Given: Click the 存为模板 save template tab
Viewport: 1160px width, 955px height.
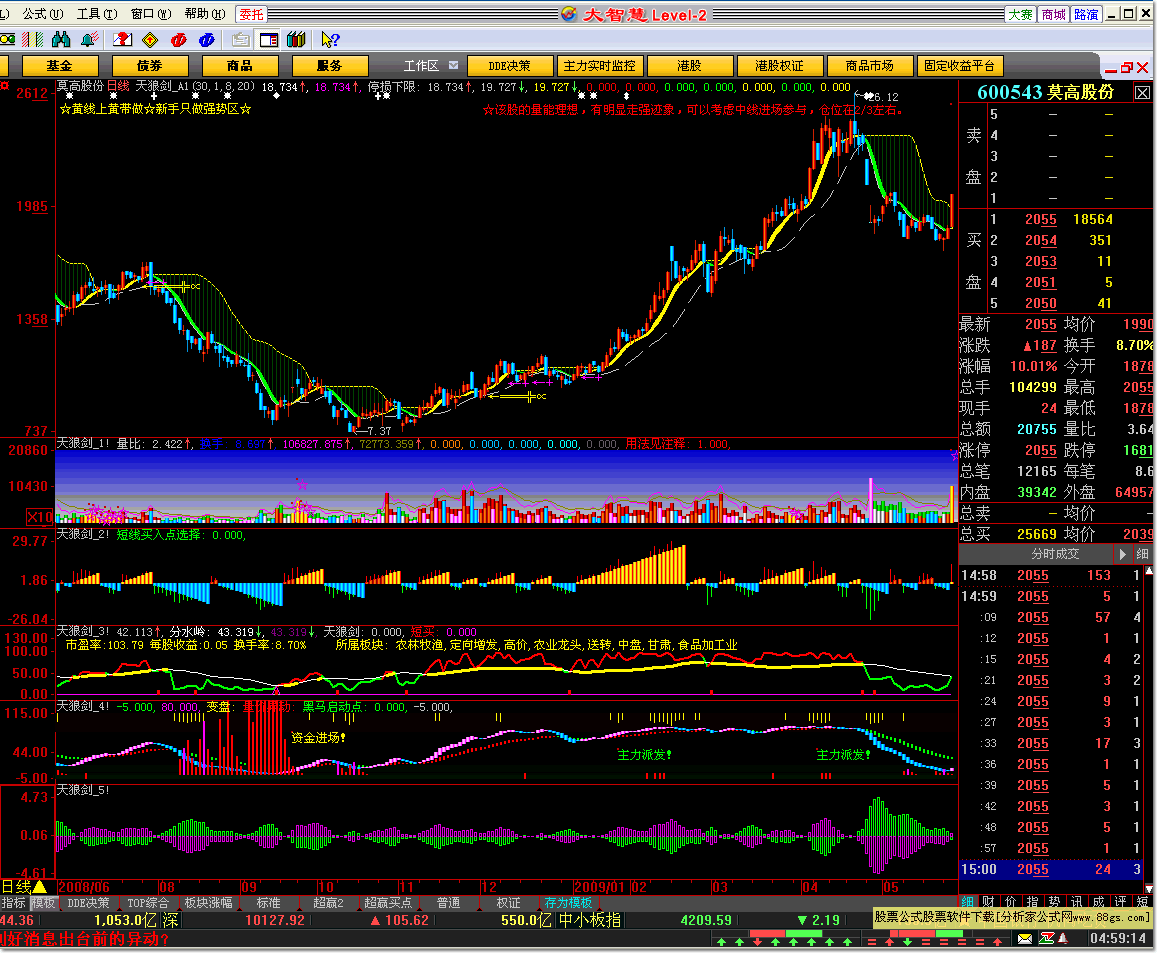Looking at the screenshot, I should 568,902.
